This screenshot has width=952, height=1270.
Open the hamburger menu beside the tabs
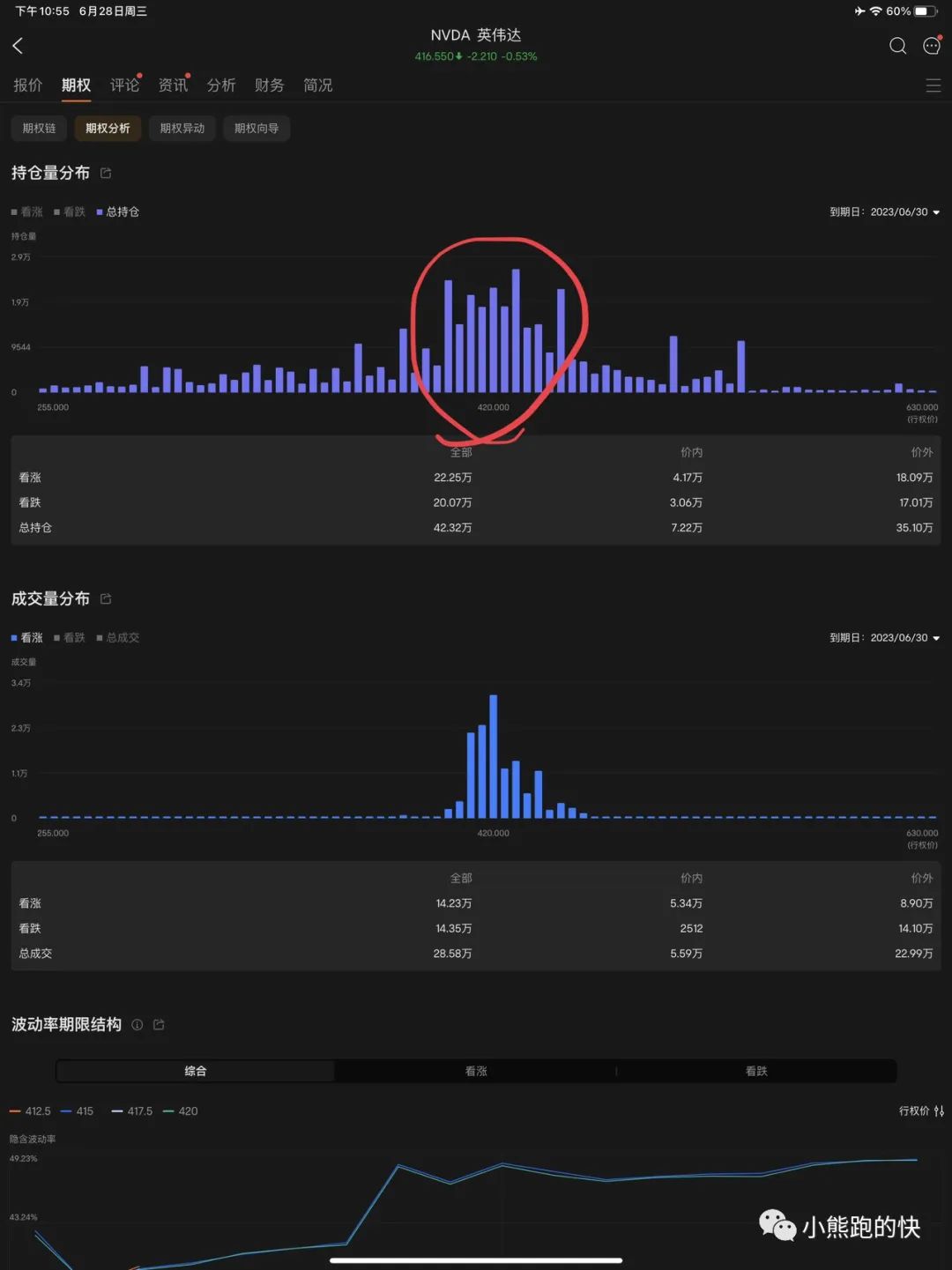pos(933,85)
